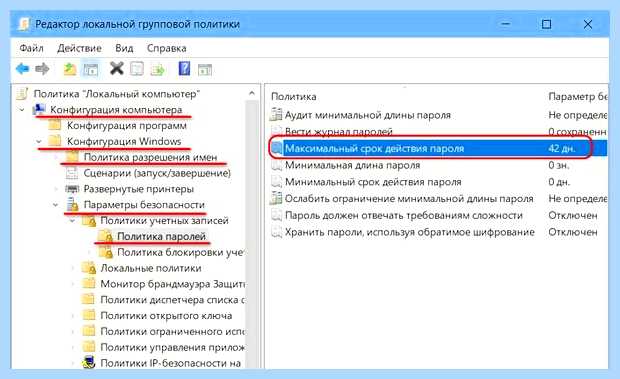Click the Политики IP-безопасности icon

(x=89, y=362)
